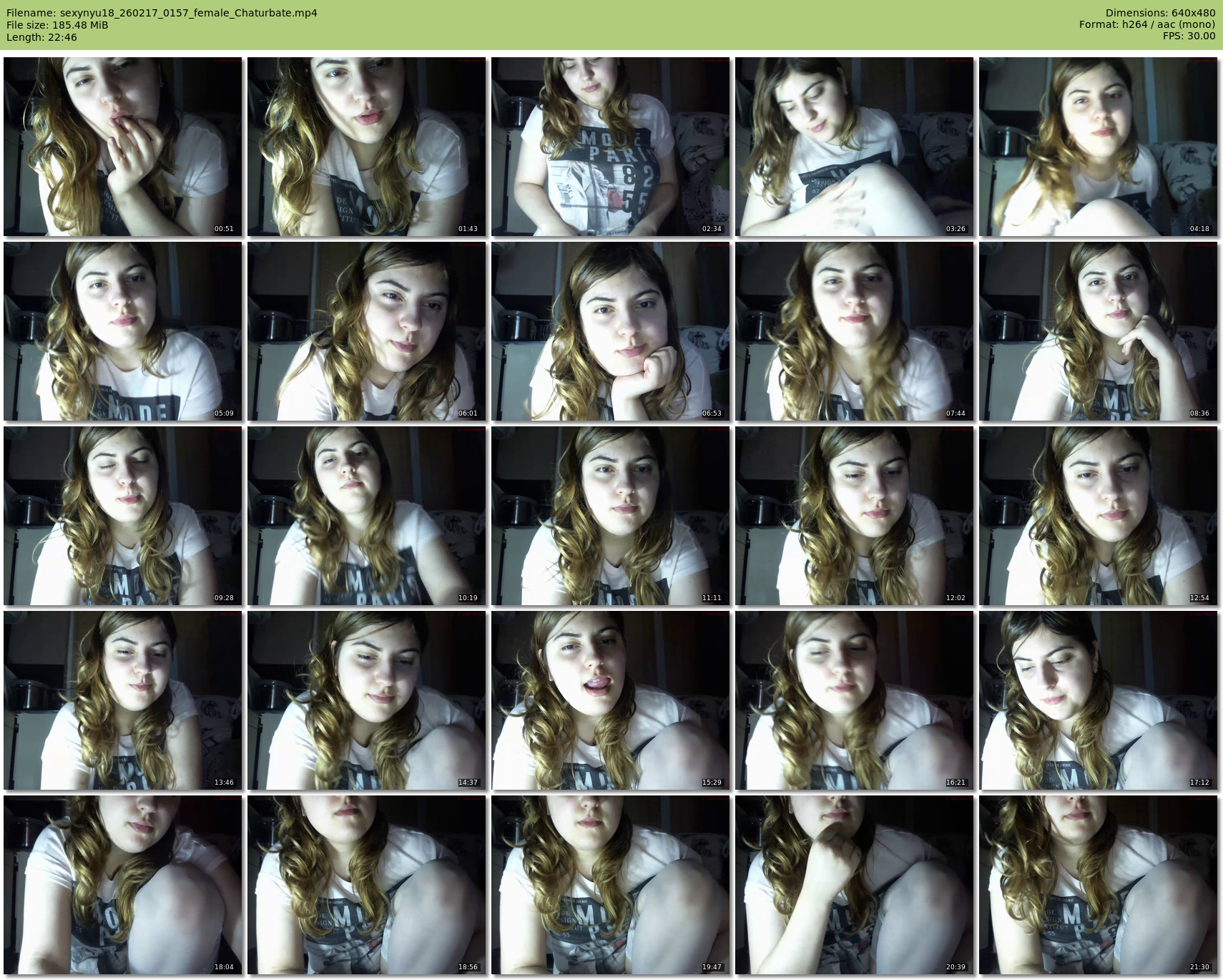Open the frame at 18:56
The image size is (1223, 980).
pos(367,885)
